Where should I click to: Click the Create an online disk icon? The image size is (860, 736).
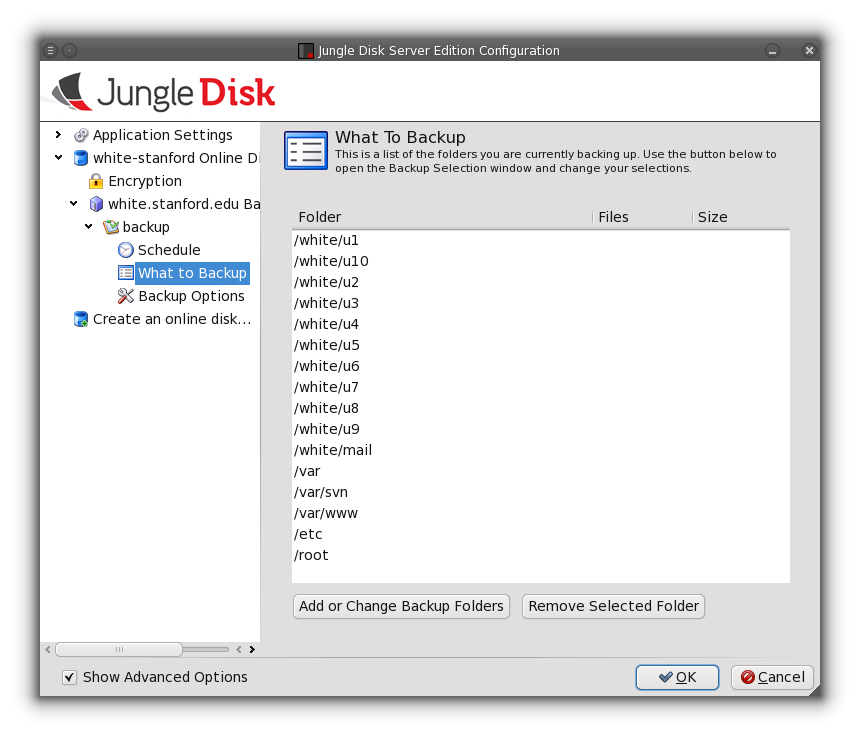click(81, 319)
